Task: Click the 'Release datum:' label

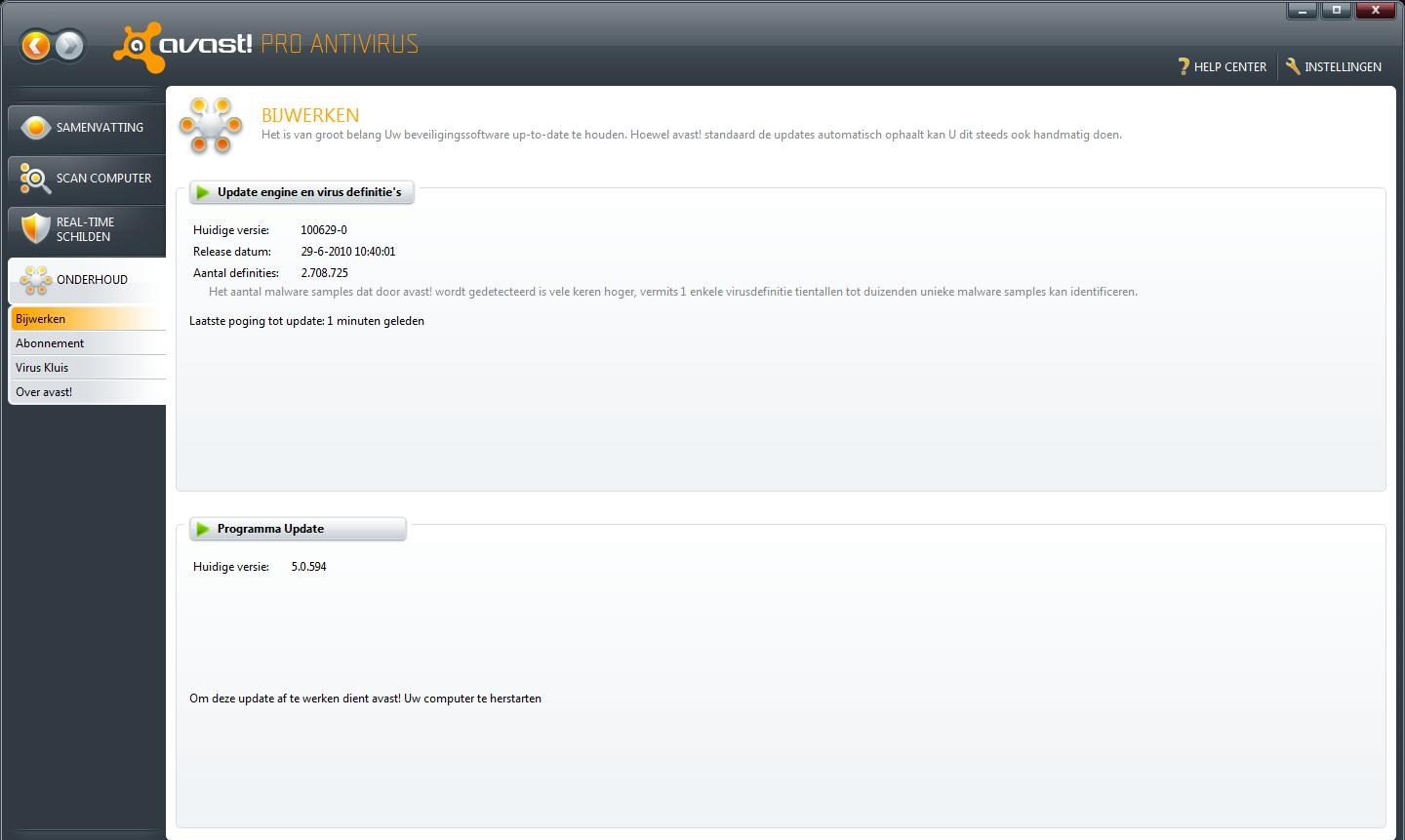Action: click(x=232, y=252)
